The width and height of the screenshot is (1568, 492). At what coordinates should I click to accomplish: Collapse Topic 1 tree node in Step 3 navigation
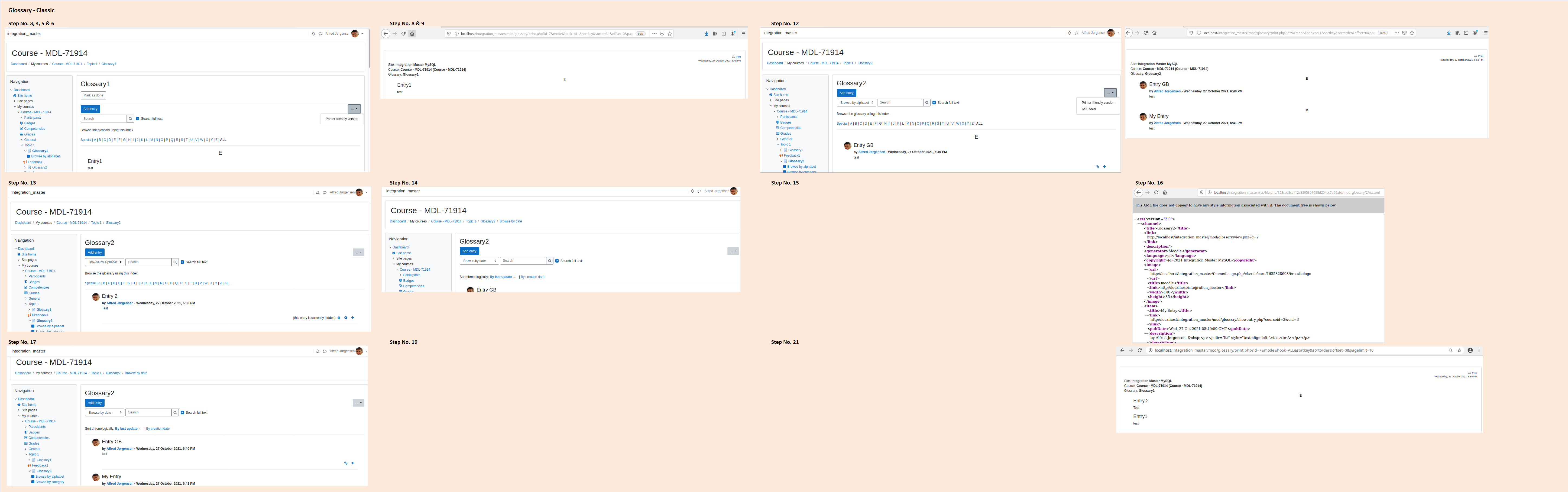coord(22,145)
